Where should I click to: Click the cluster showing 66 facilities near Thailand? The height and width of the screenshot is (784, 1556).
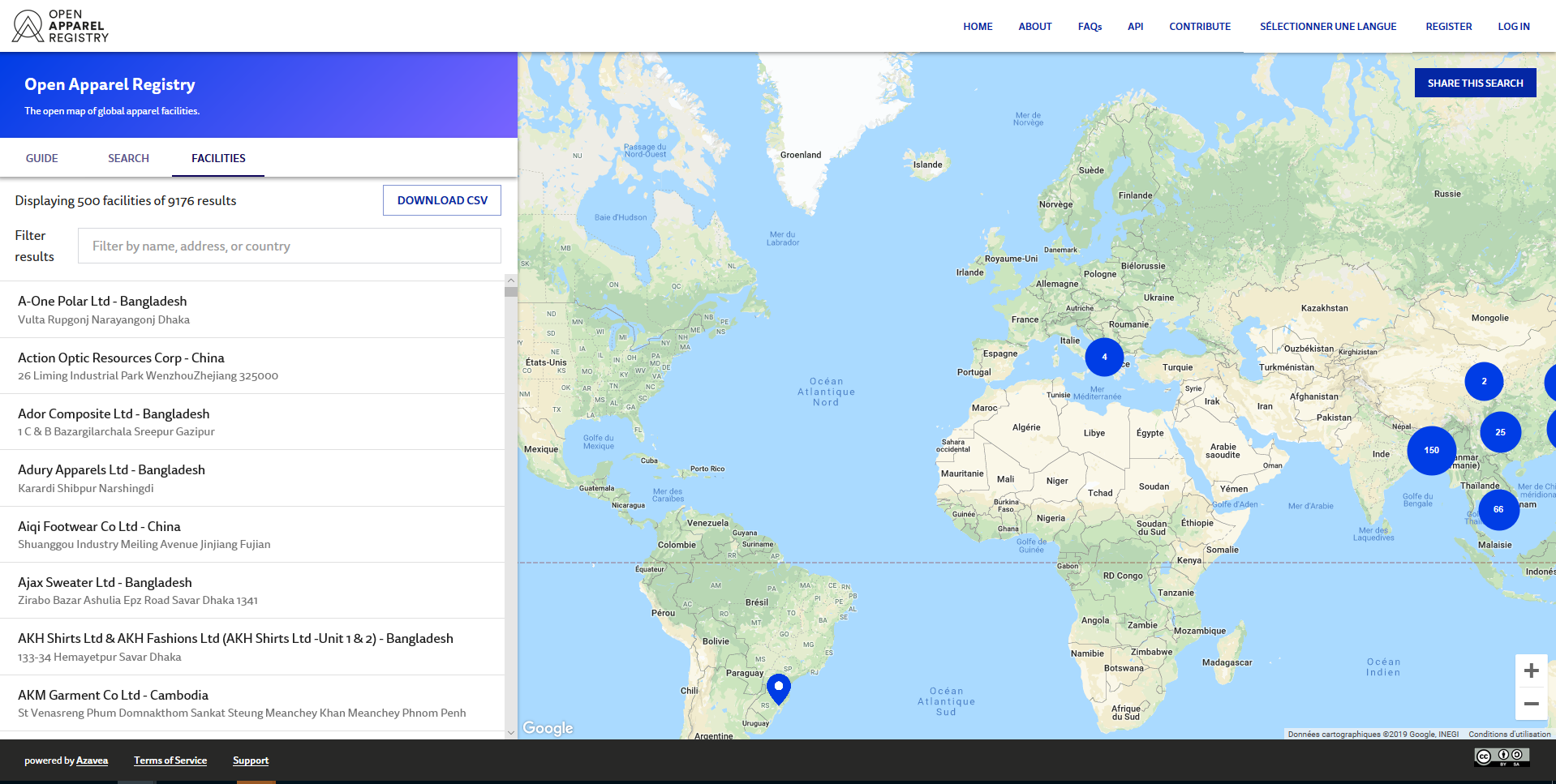pyautogui.click(x=1498, y=509)
